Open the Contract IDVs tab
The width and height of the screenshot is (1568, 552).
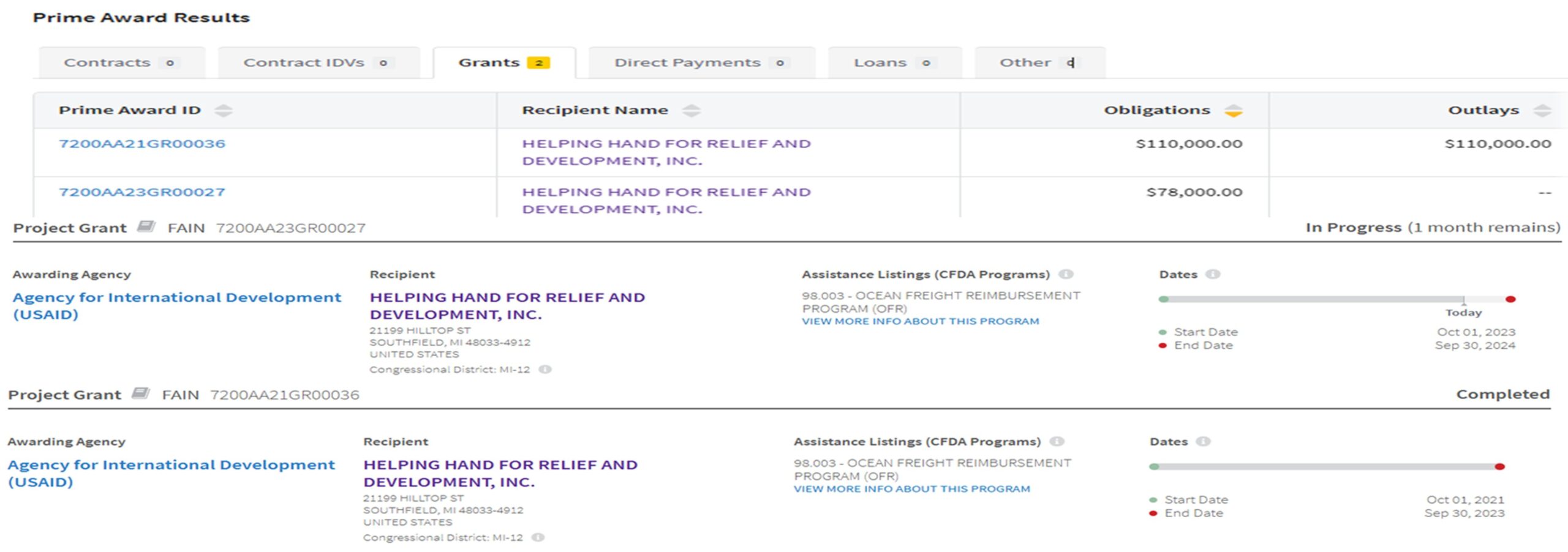click(x=319, y=62)
